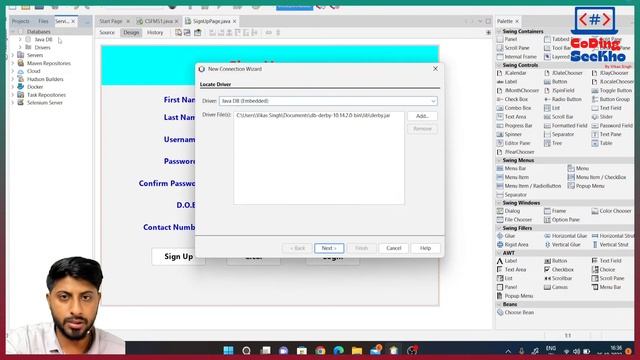Pick Radio Button palette component
Image resolution: width=640 pixels, height=360 pixels.
[x=563, y=99]
